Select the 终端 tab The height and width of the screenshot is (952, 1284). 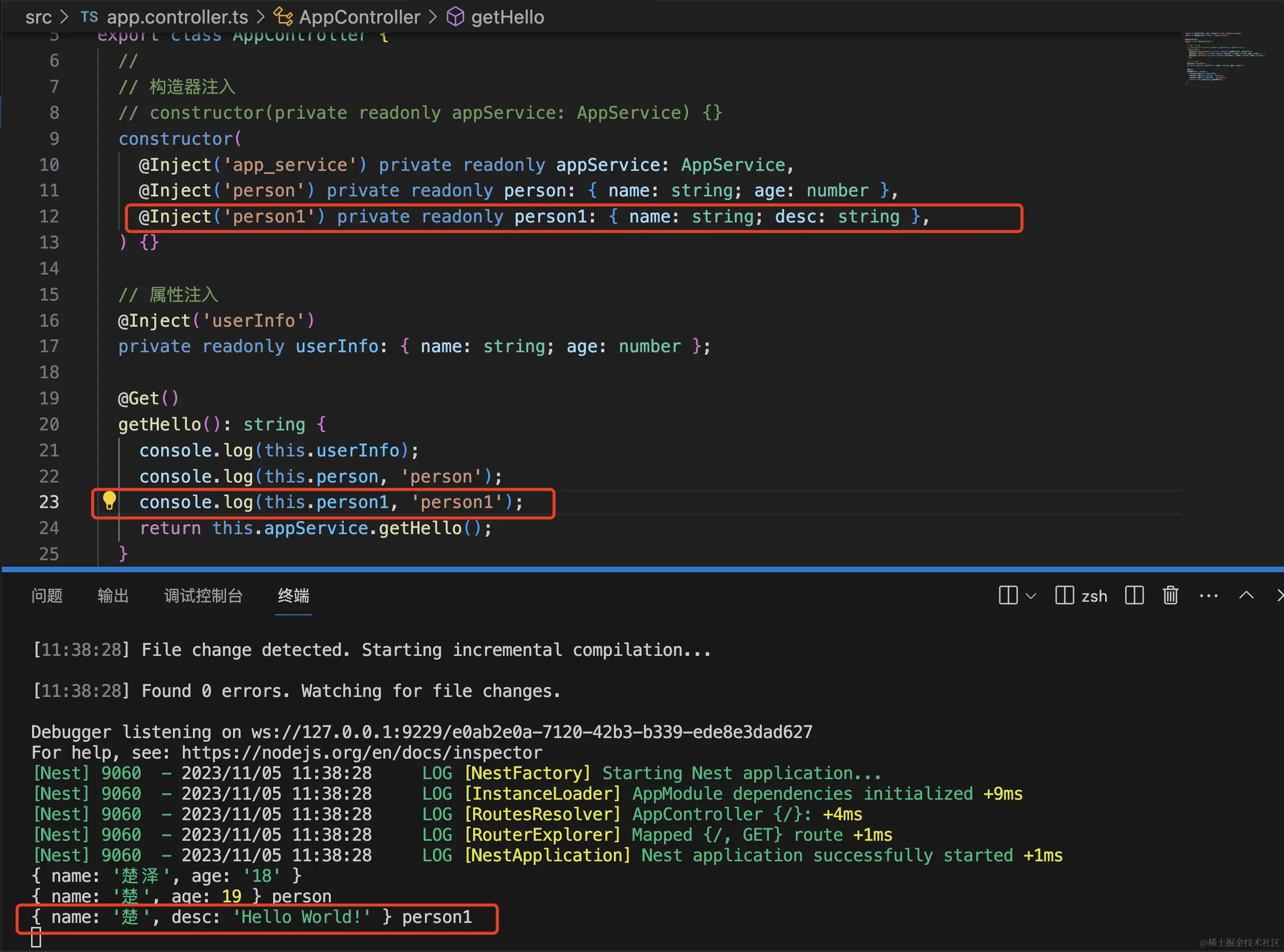pyautogui.click(x=293, y=595)
